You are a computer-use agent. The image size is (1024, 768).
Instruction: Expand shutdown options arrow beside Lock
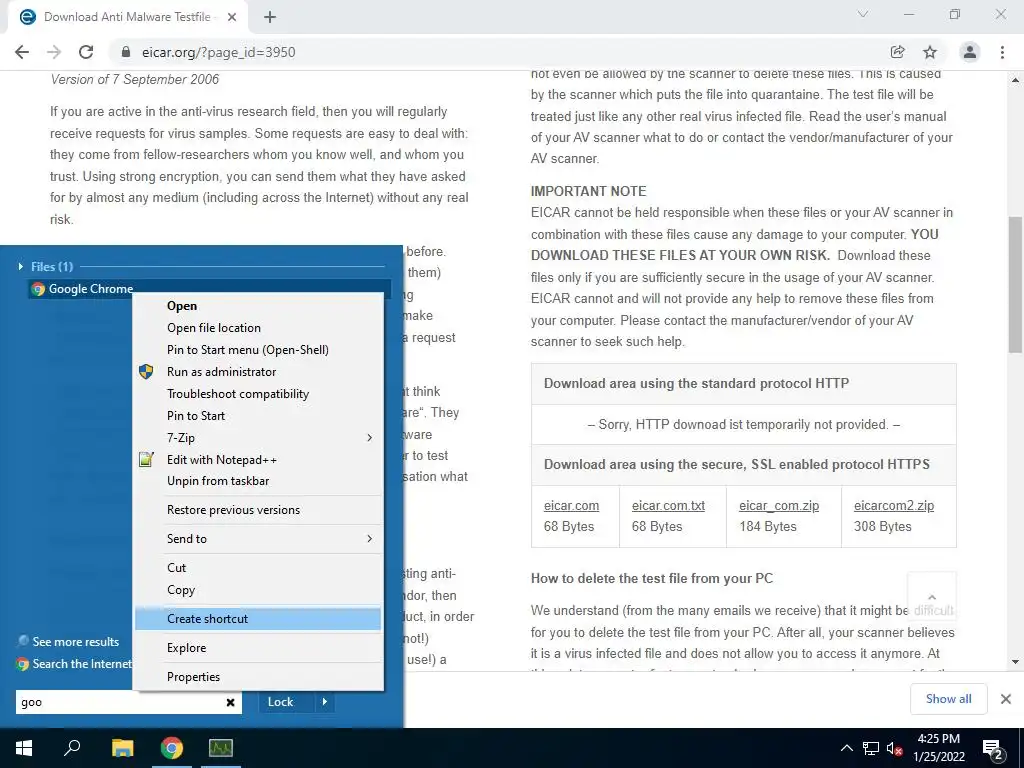tap(325, 702)
